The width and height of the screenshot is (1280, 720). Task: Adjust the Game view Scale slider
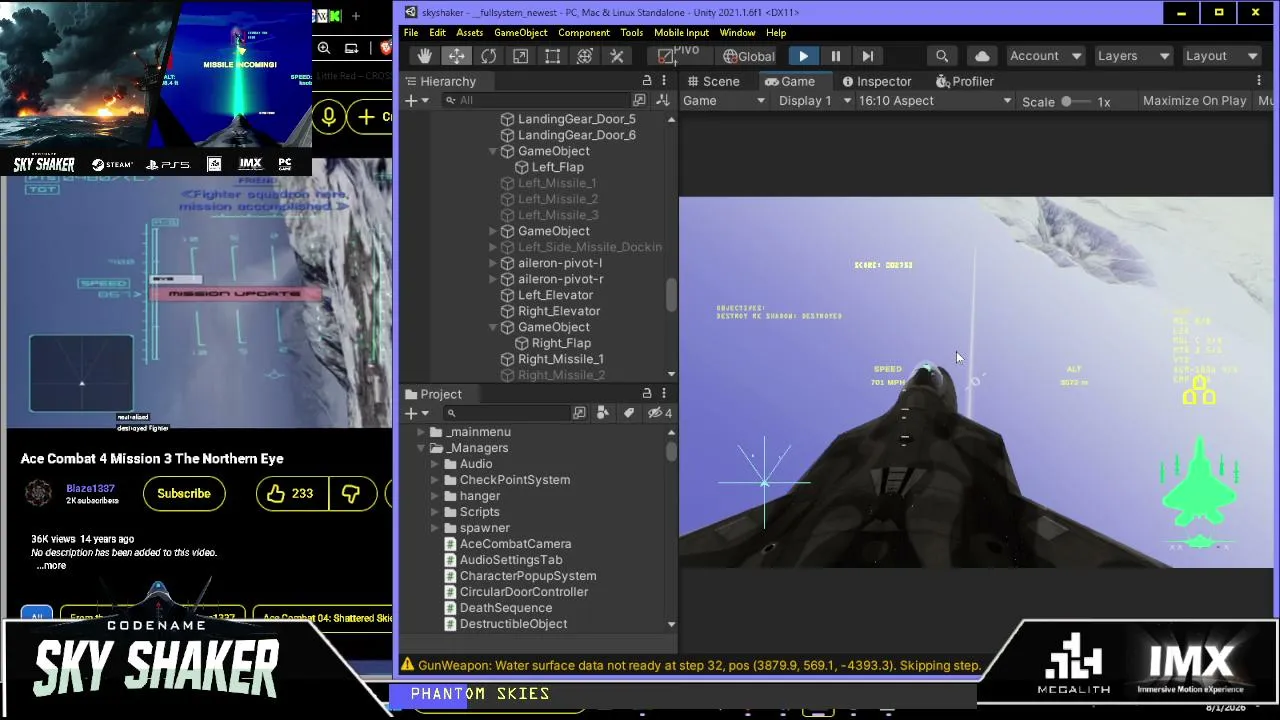pos(1078,101)
